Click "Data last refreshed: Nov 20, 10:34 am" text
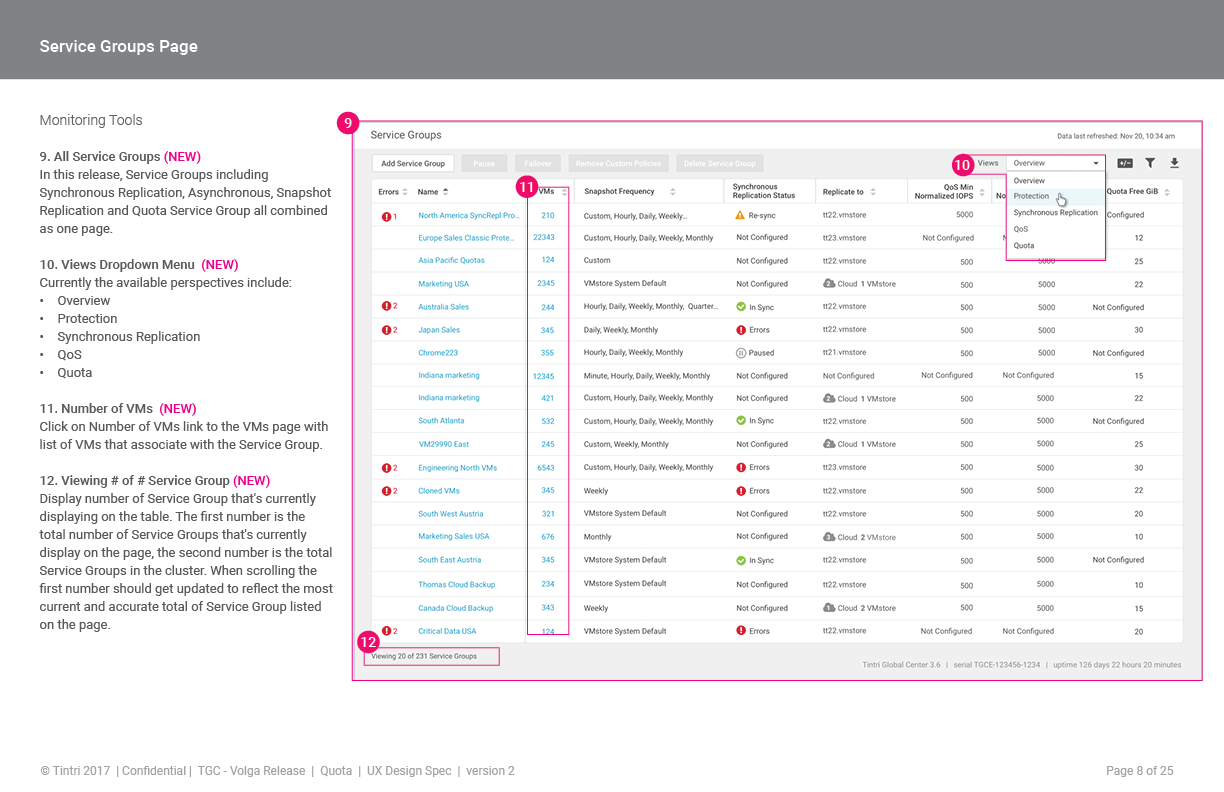 click(x=1116, y=136)
